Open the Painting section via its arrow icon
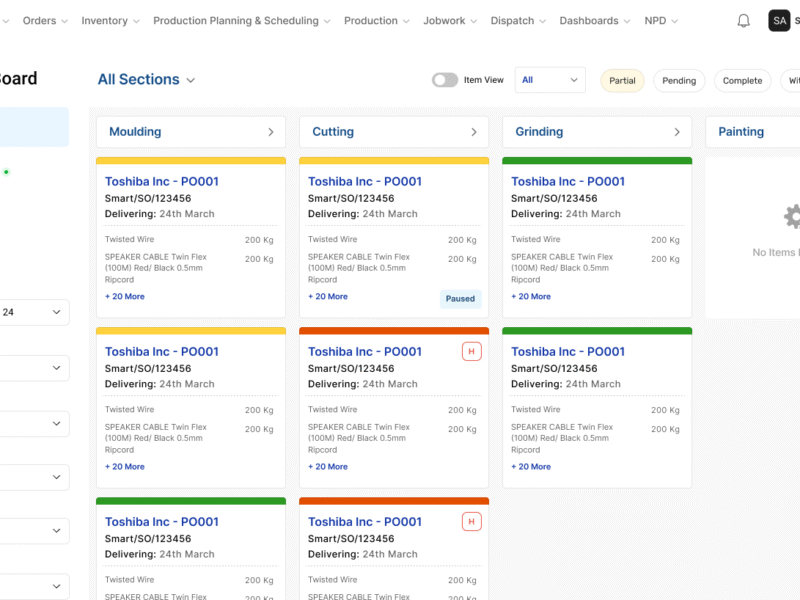Image resolution: width=800 pixels, height=600 pixels. (795, 131)
